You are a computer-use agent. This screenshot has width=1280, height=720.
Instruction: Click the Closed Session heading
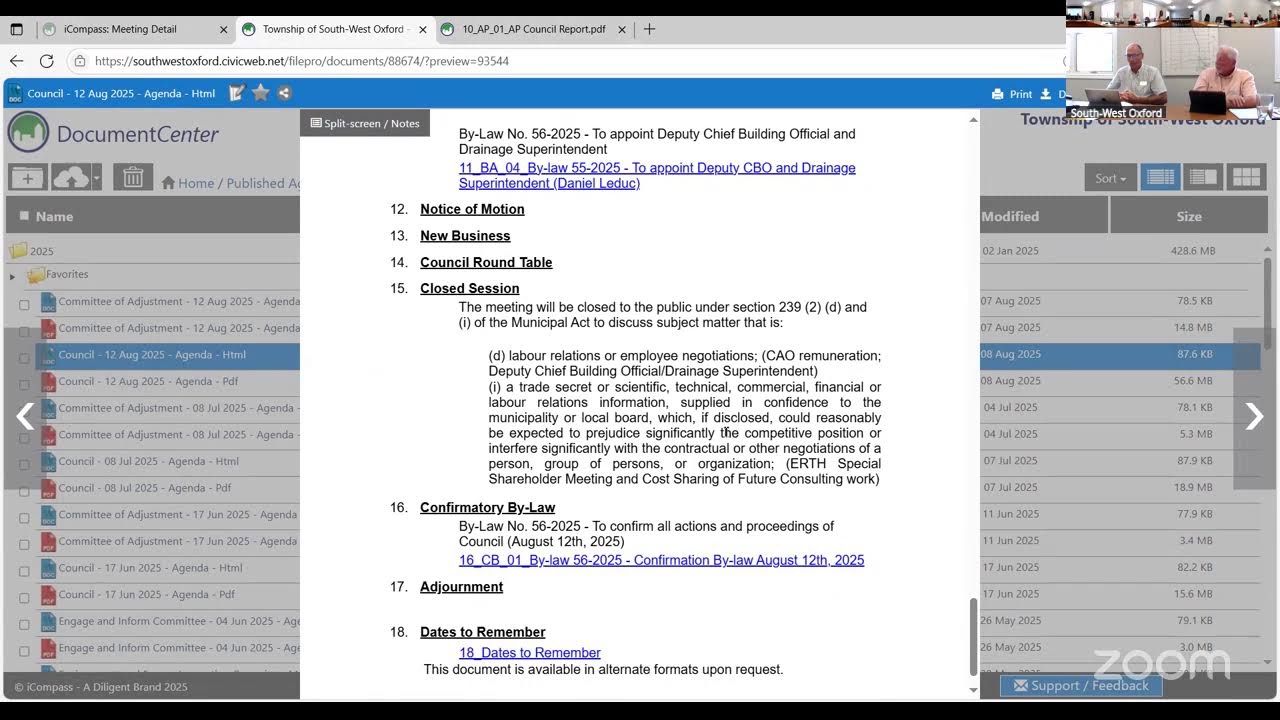pos(469,288)
